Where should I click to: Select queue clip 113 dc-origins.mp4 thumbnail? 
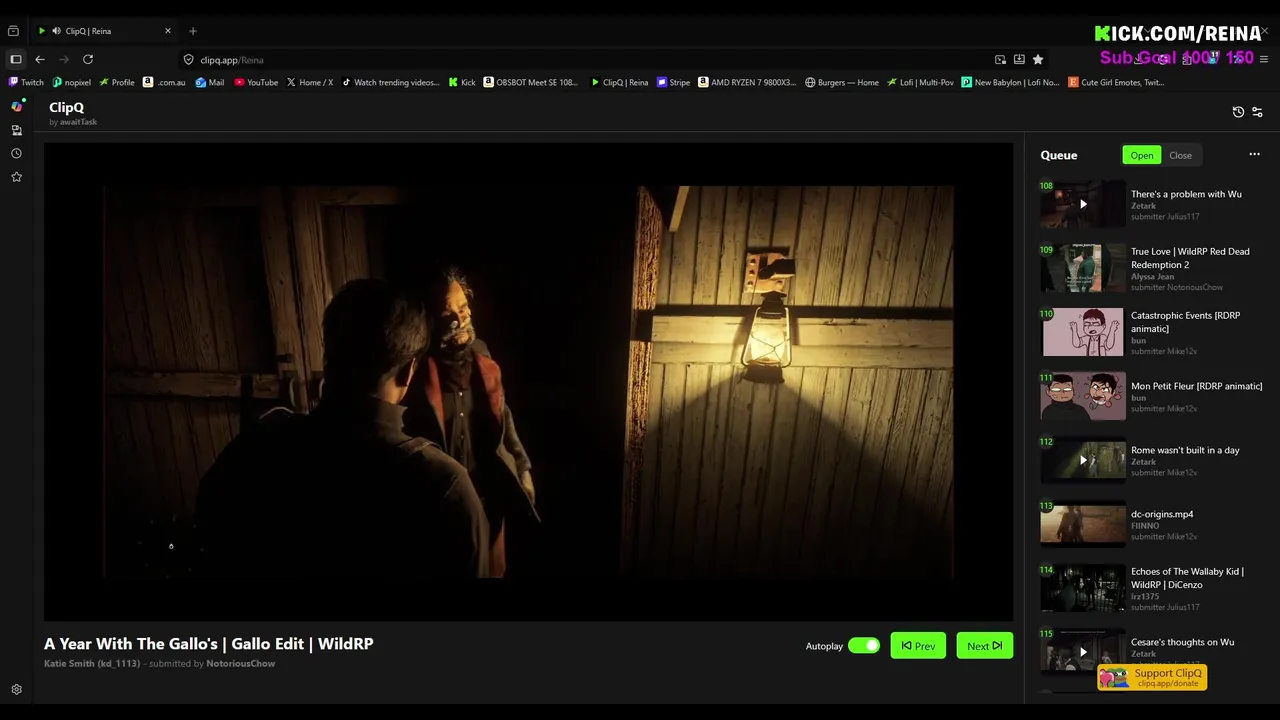point(1083,524)
